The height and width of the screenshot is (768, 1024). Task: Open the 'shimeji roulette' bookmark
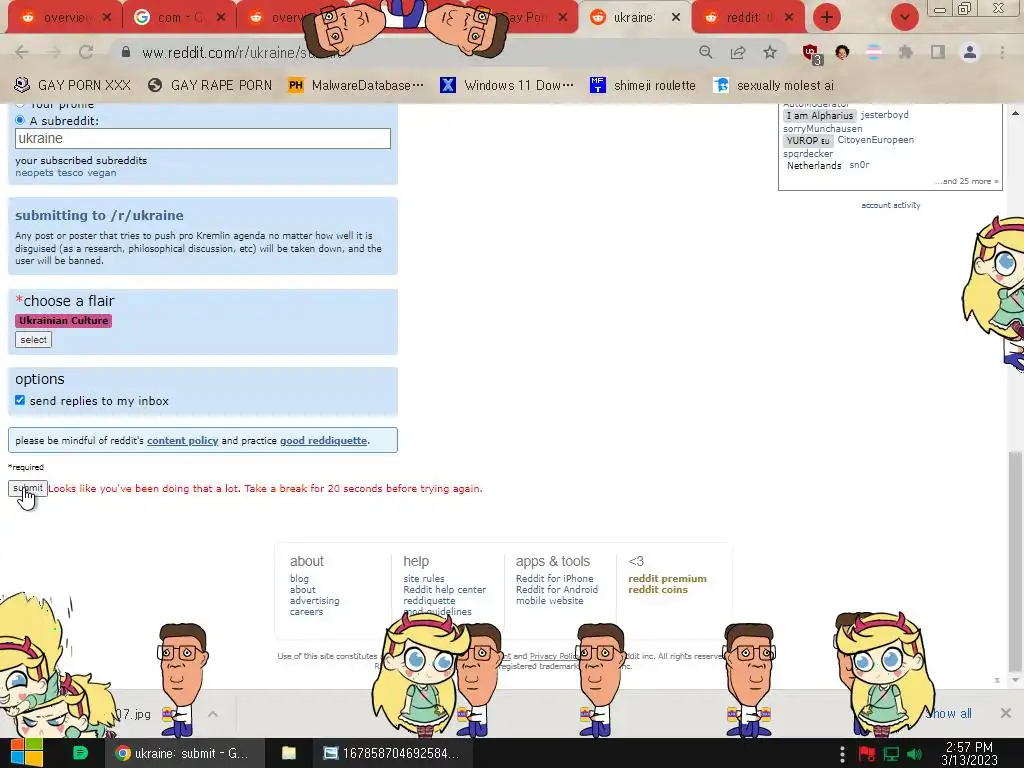pos(643,86)
